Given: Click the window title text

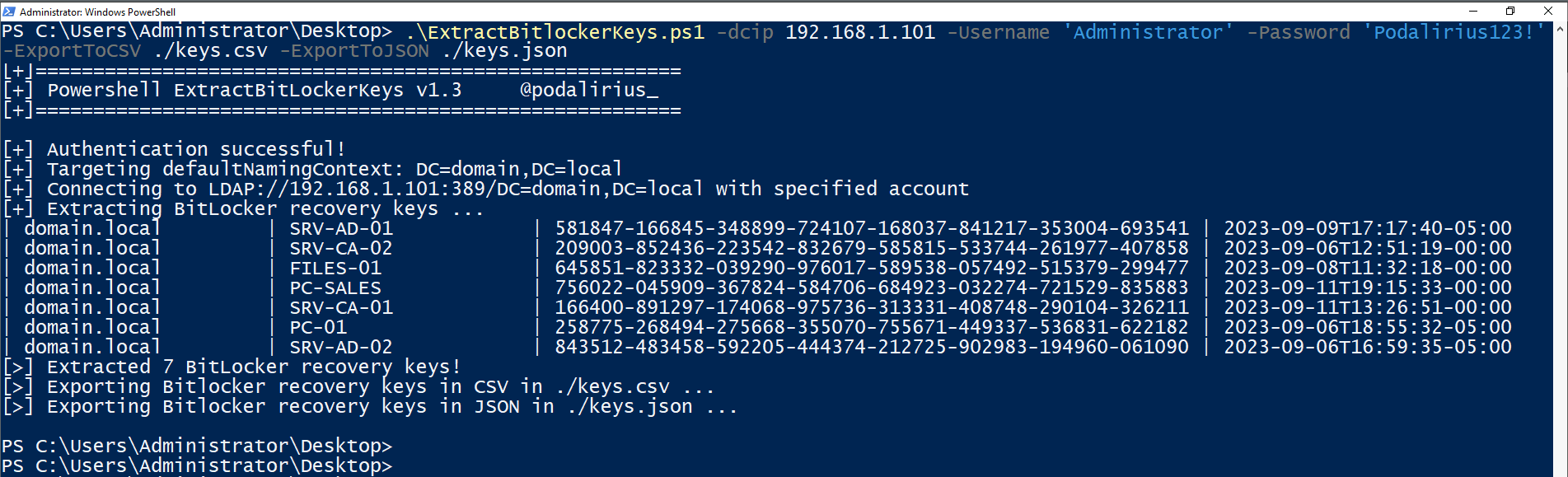Looking at the screenshot, I should pyautogui.click(x=97, y=12).
